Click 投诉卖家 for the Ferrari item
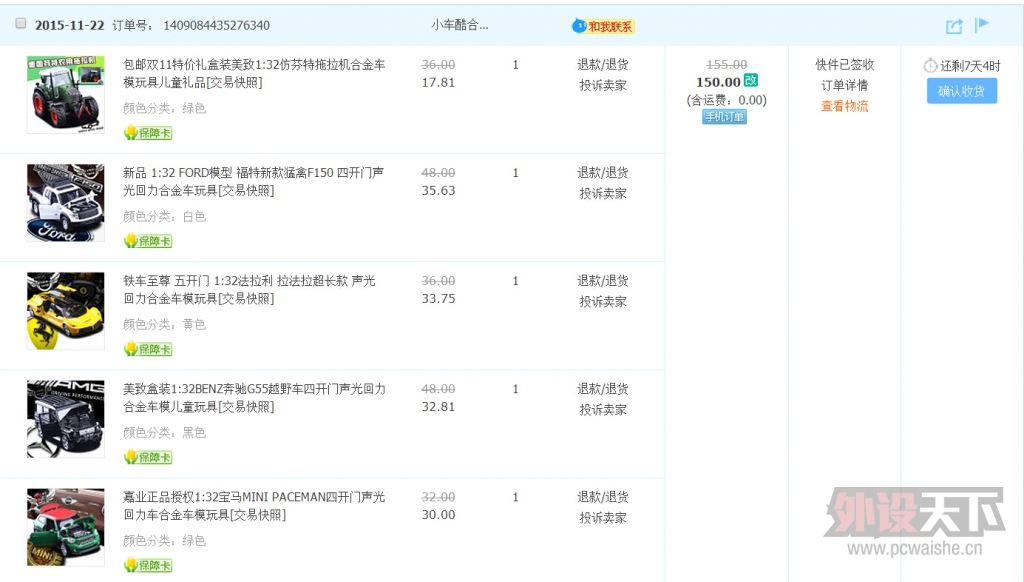This screenshot has width=1024, height=582. (603, 302)
